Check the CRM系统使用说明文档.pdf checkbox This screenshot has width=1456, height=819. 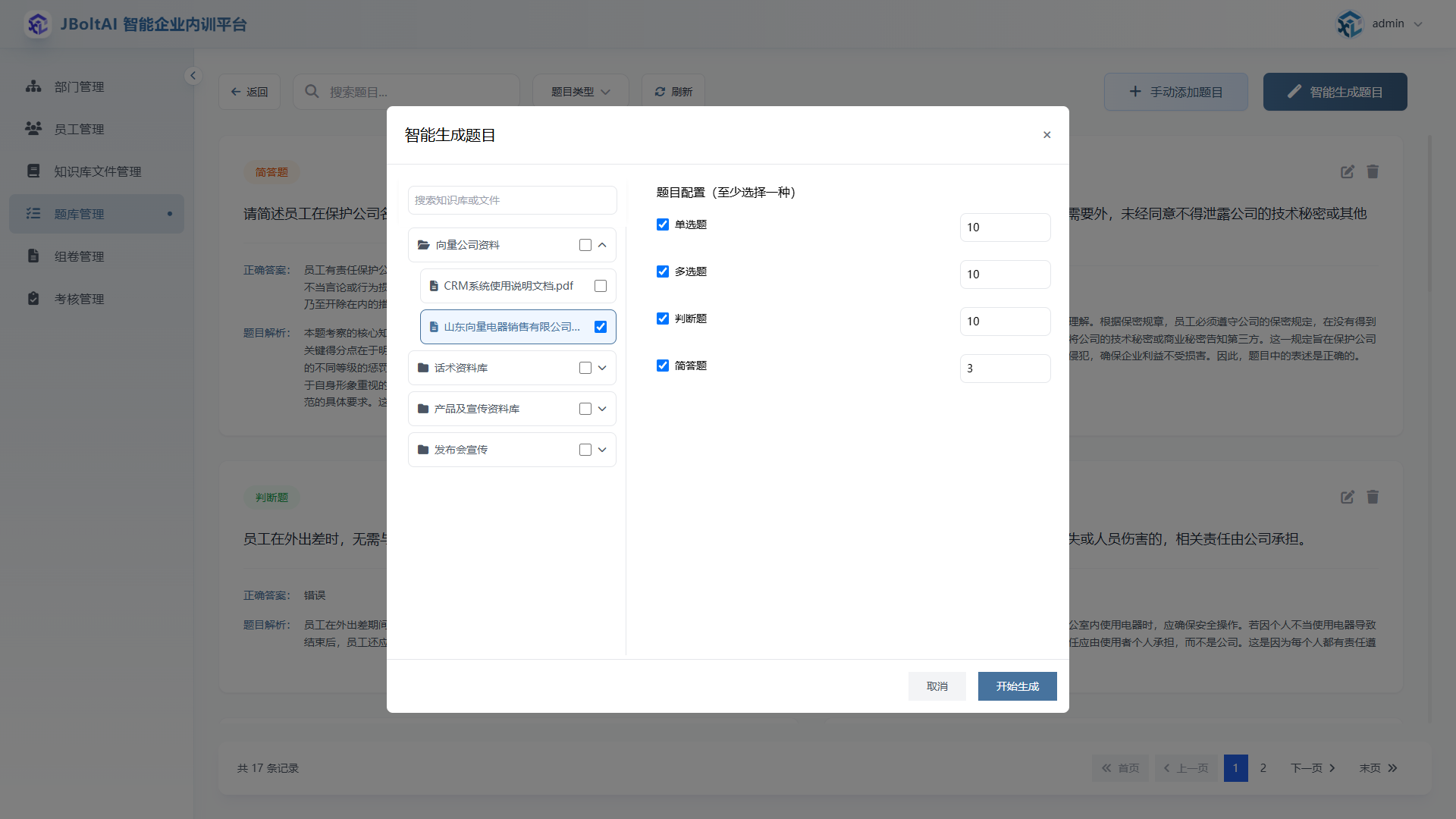pyautogui.click(x=601, y=286)
